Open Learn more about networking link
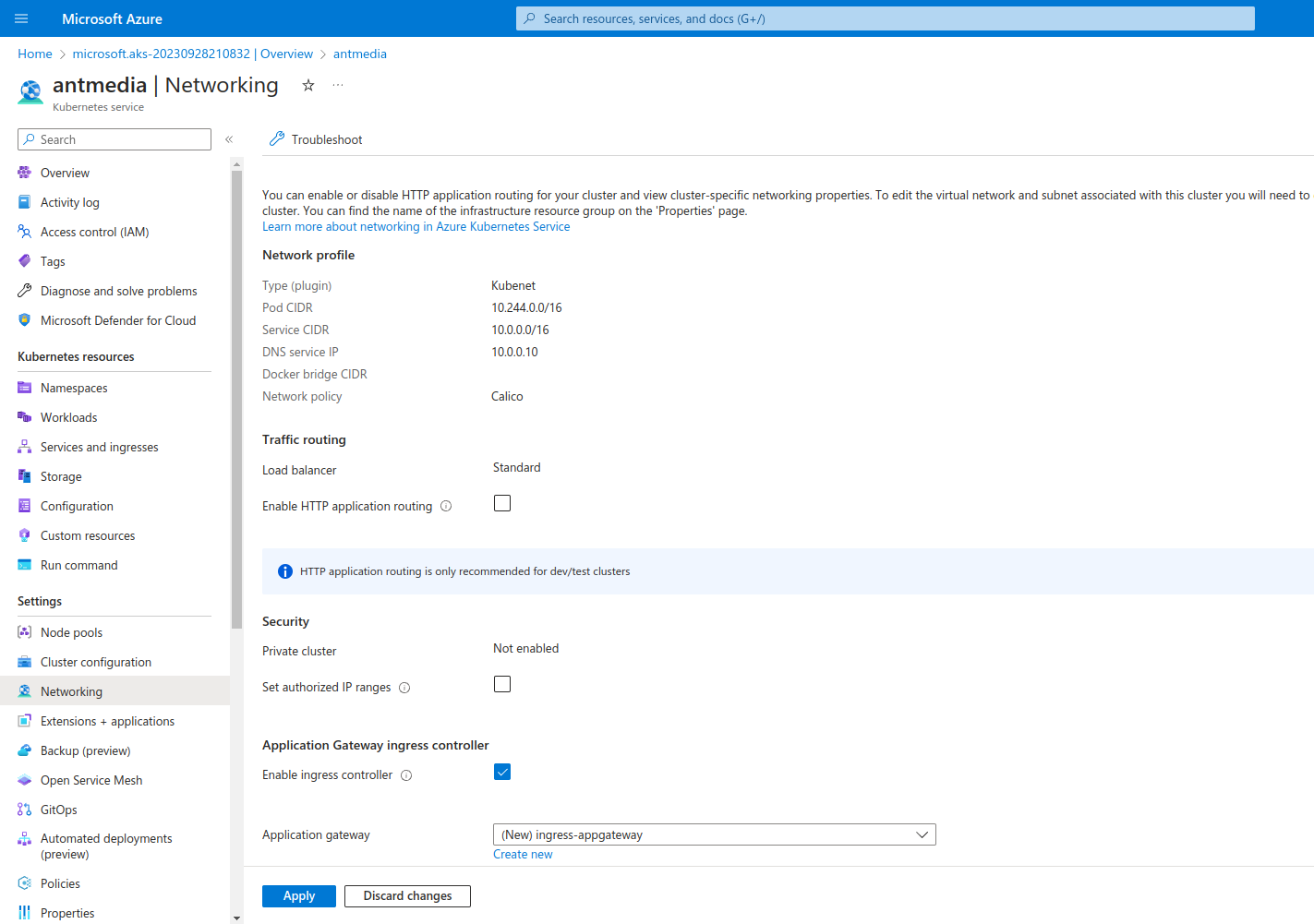The width and height of the screenshot is (1314, 924). 416,226
